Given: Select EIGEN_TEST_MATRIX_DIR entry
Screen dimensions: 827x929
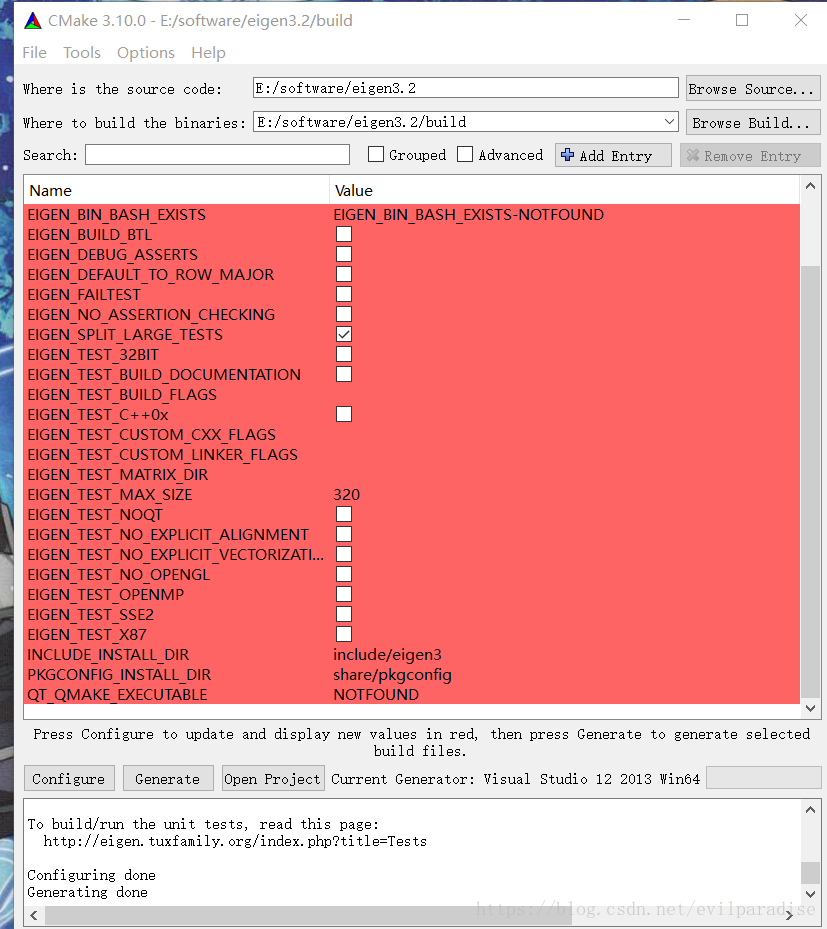Looking at the screenshot, I should (118, 475).
